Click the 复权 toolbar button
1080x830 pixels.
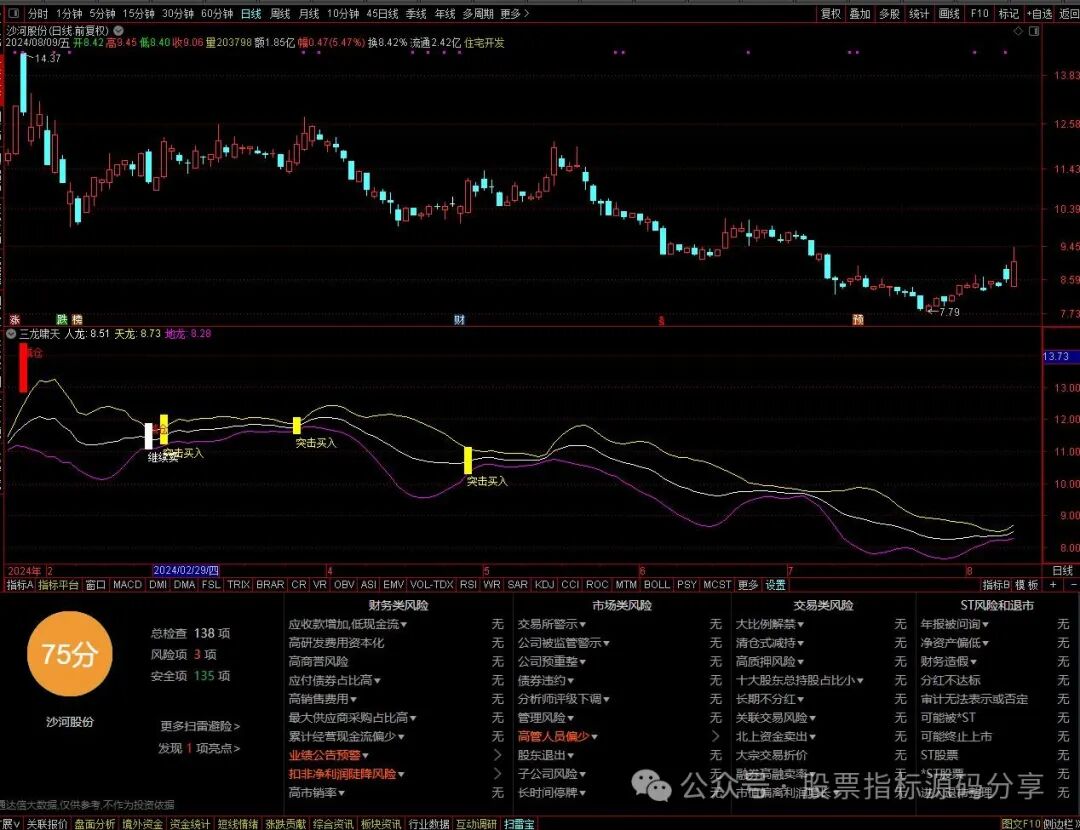[831, 13]
